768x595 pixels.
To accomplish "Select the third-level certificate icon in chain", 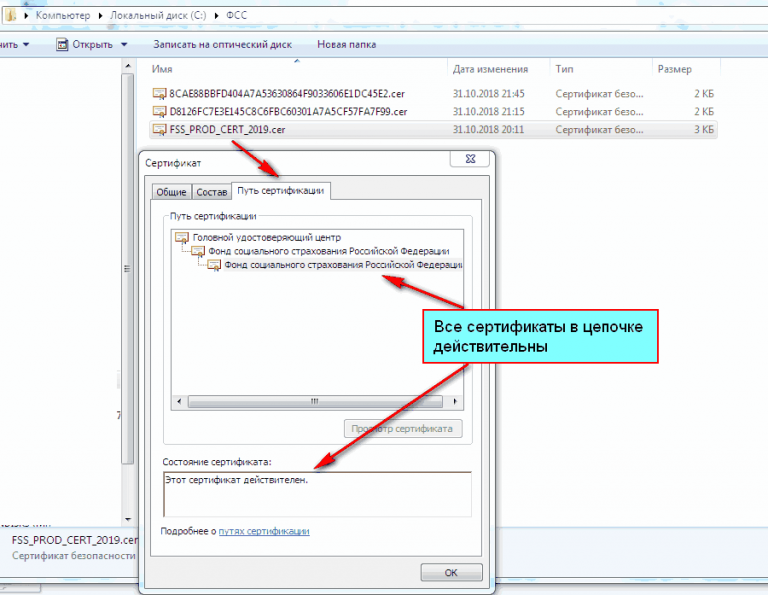I will pos(213,265).
